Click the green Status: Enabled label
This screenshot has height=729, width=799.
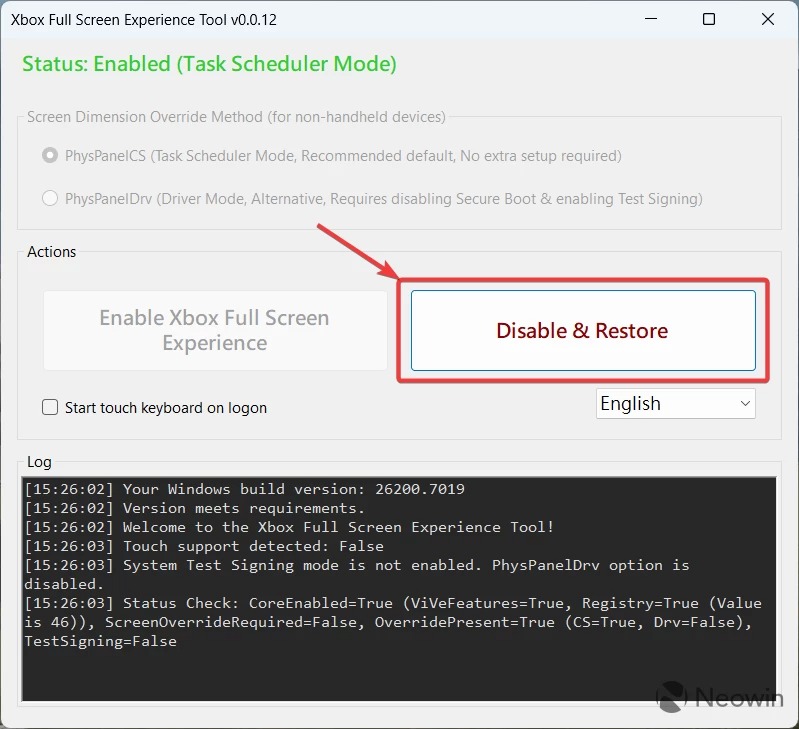tap(209, 64)
